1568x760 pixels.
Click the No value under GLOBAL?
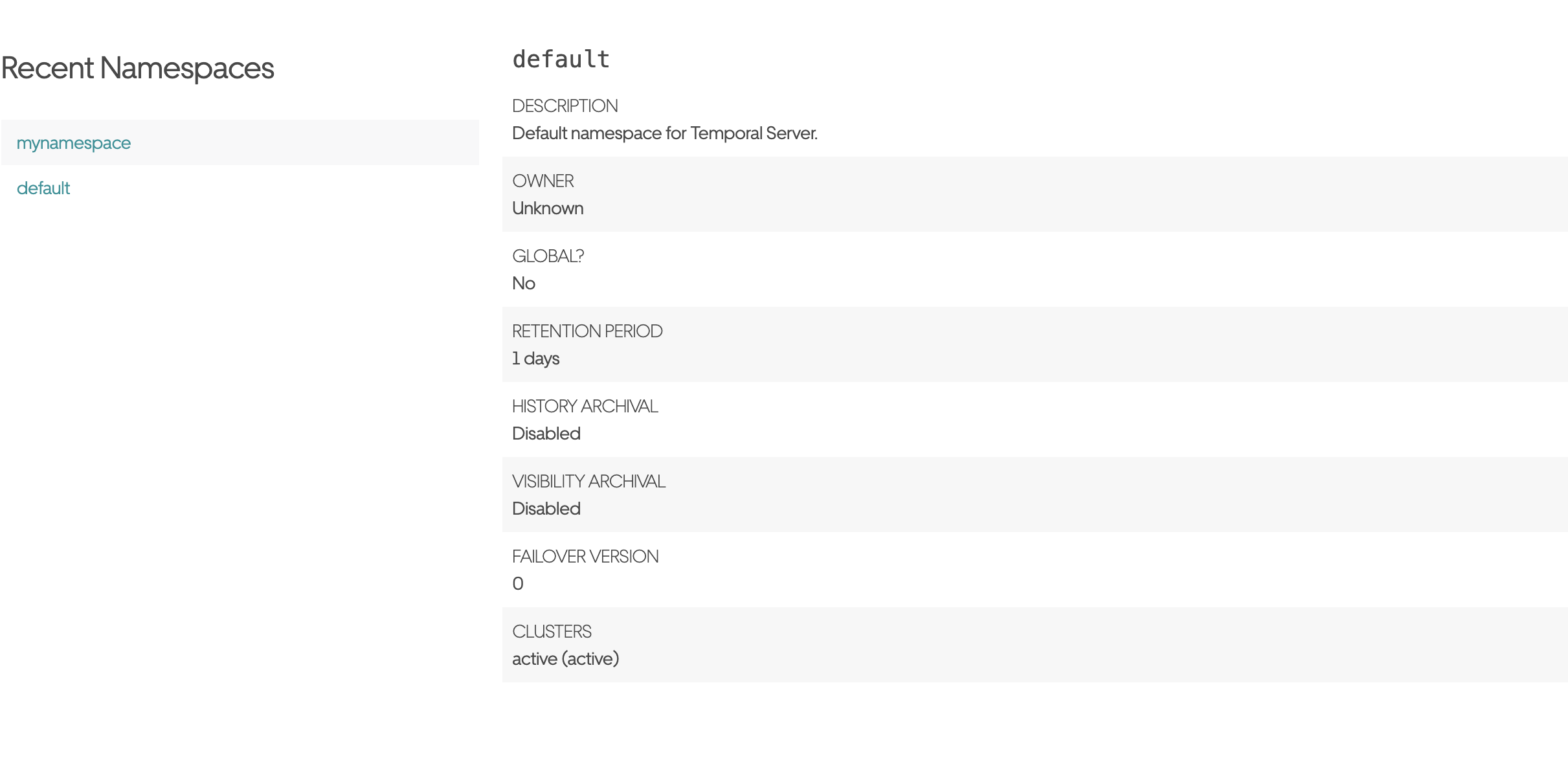point(522,283)
